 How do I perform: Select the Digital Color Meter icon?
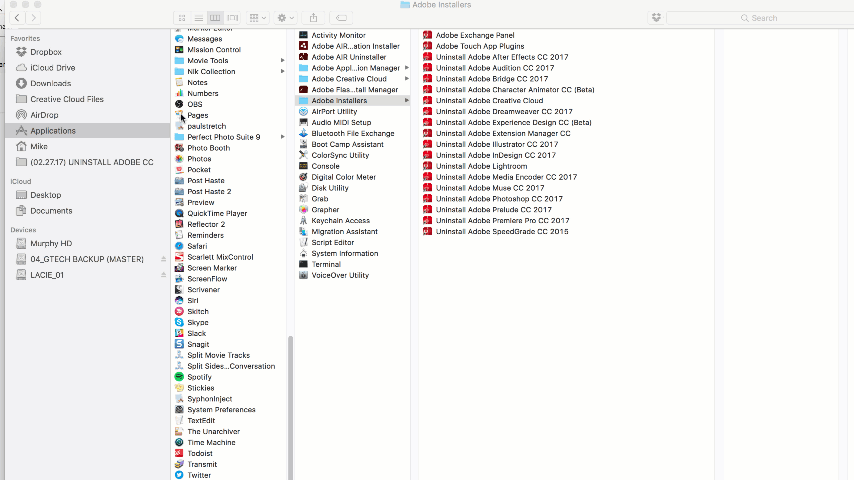click(x=303, y=177)
